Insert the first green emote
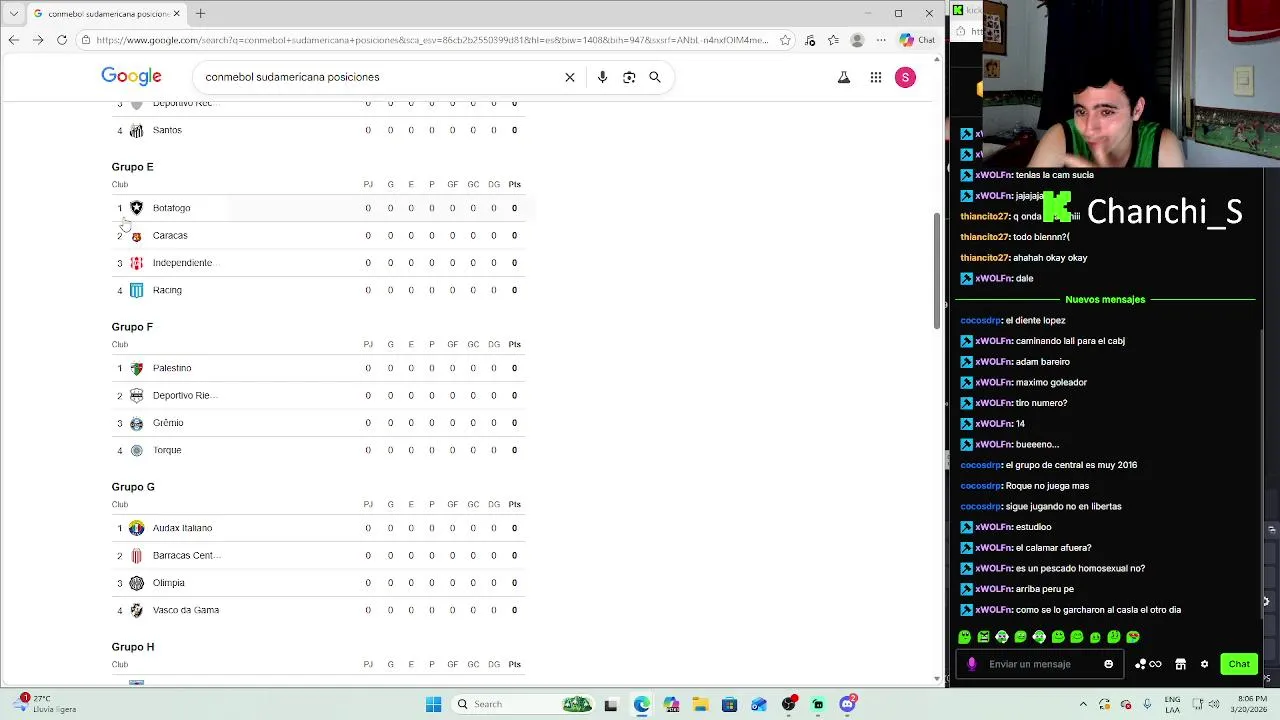Image resolution: width=1280 pixels, height=720 pixels. (964, 637)
